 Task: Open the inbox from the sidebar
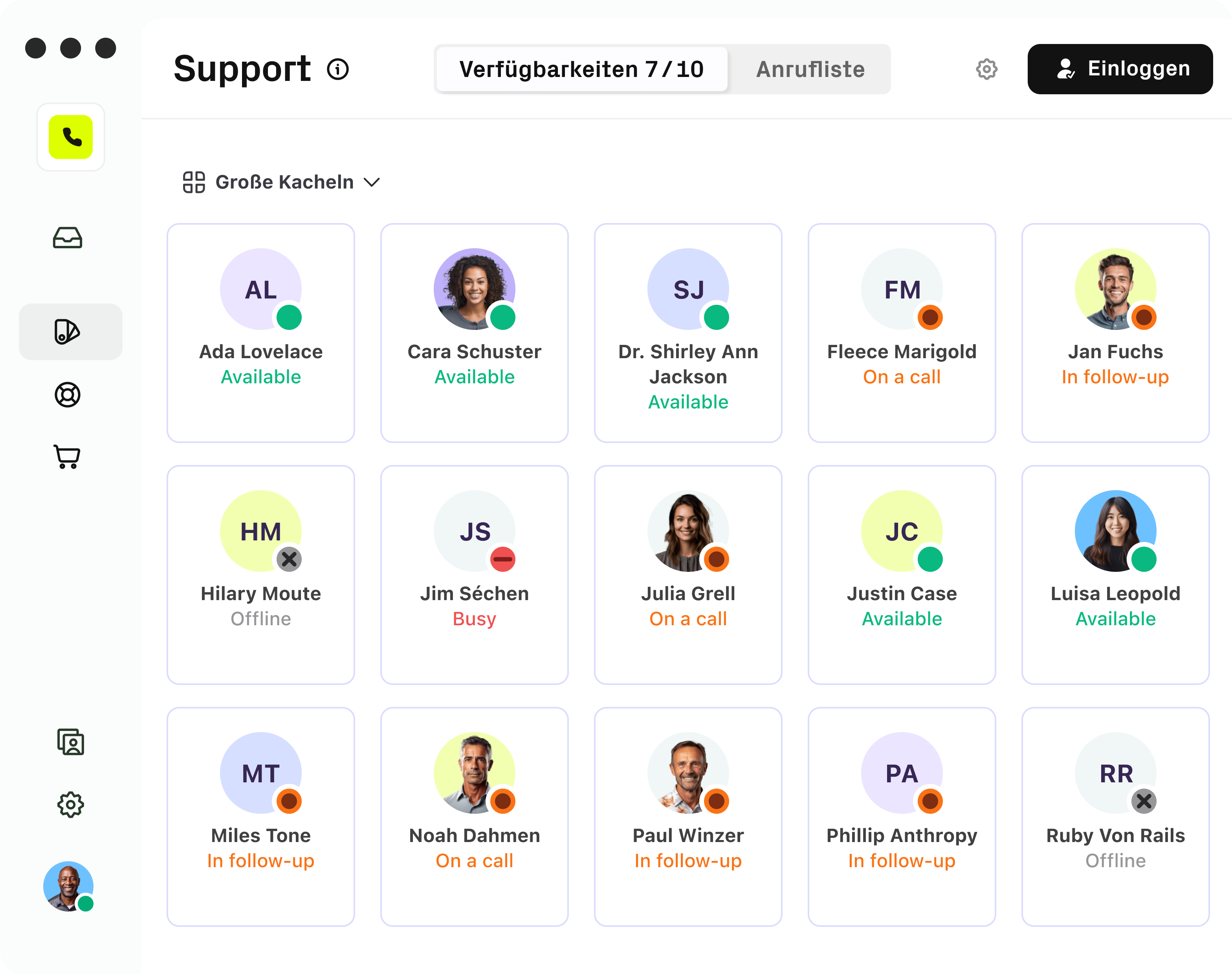click(67, 238)
